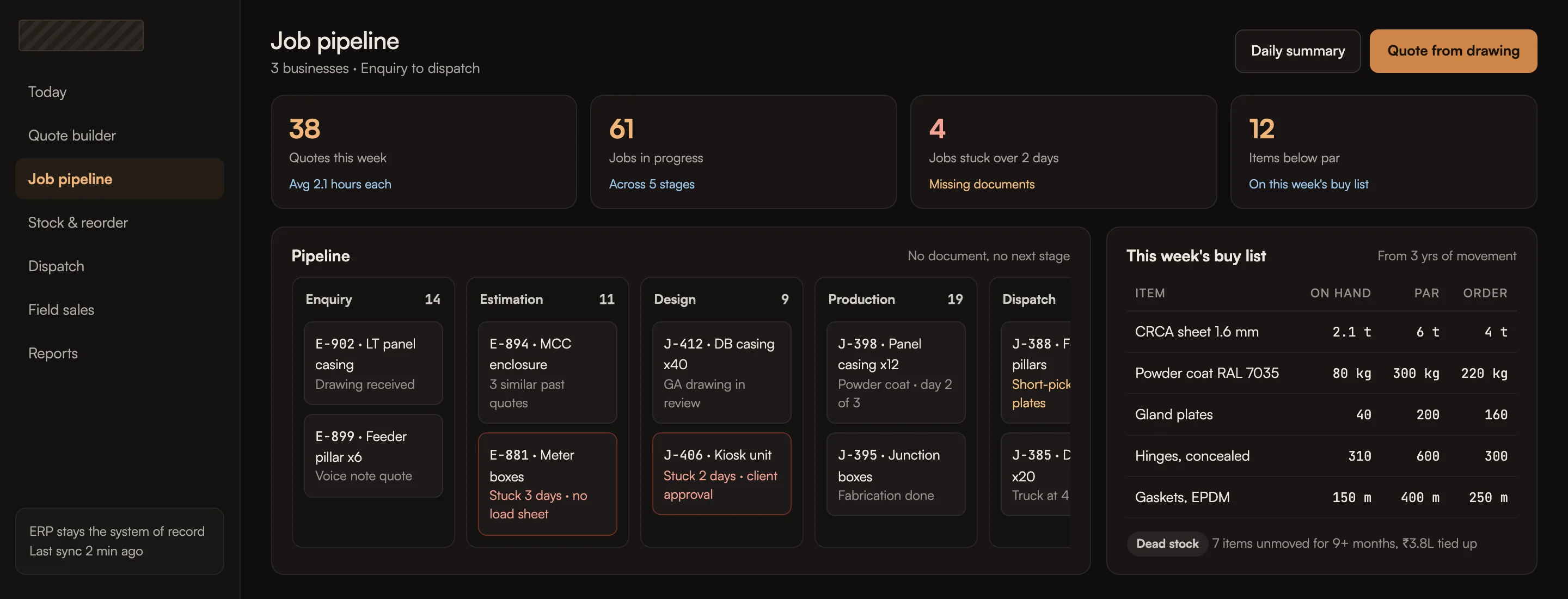The height and width of the screenshot is (599, 1568).
Task: Select the Gland plates row
Action: (1321, 414)
